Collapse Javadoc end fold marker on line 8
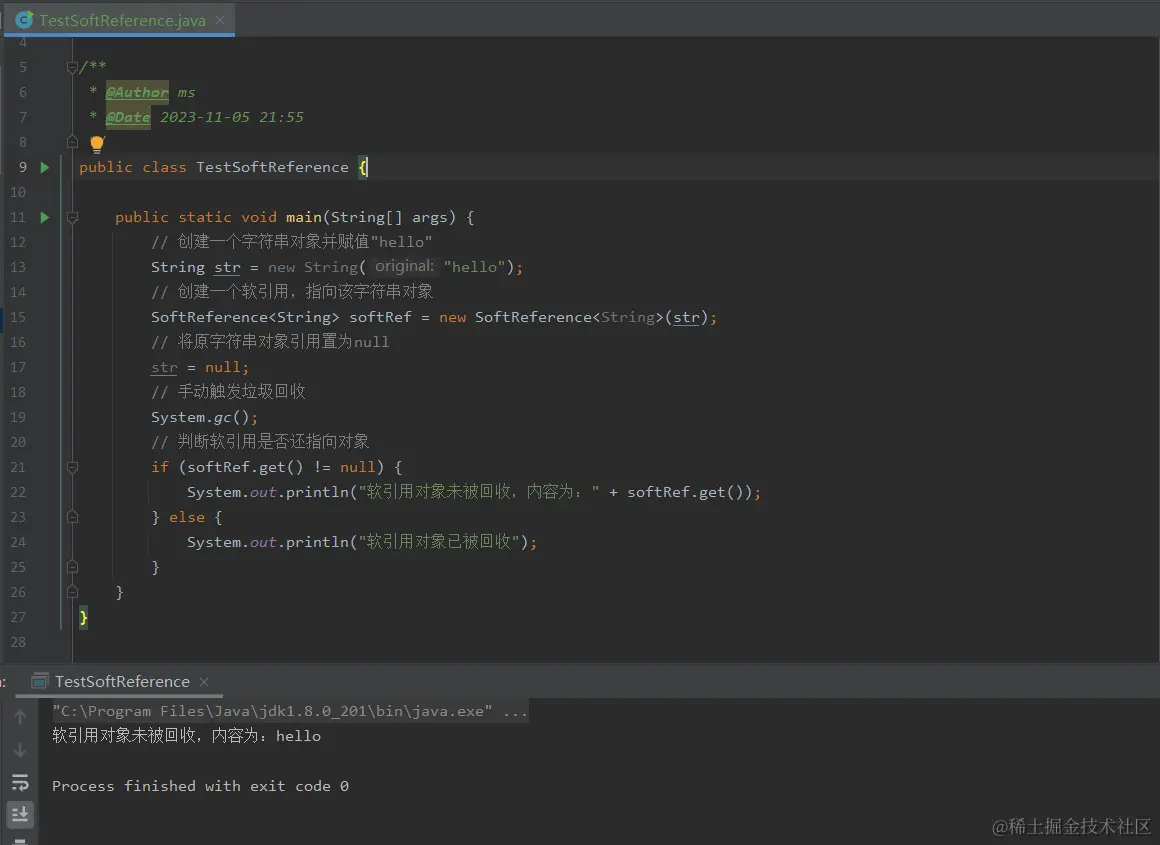Screen dimensions: 1160x845 click(x=72, y=142)
